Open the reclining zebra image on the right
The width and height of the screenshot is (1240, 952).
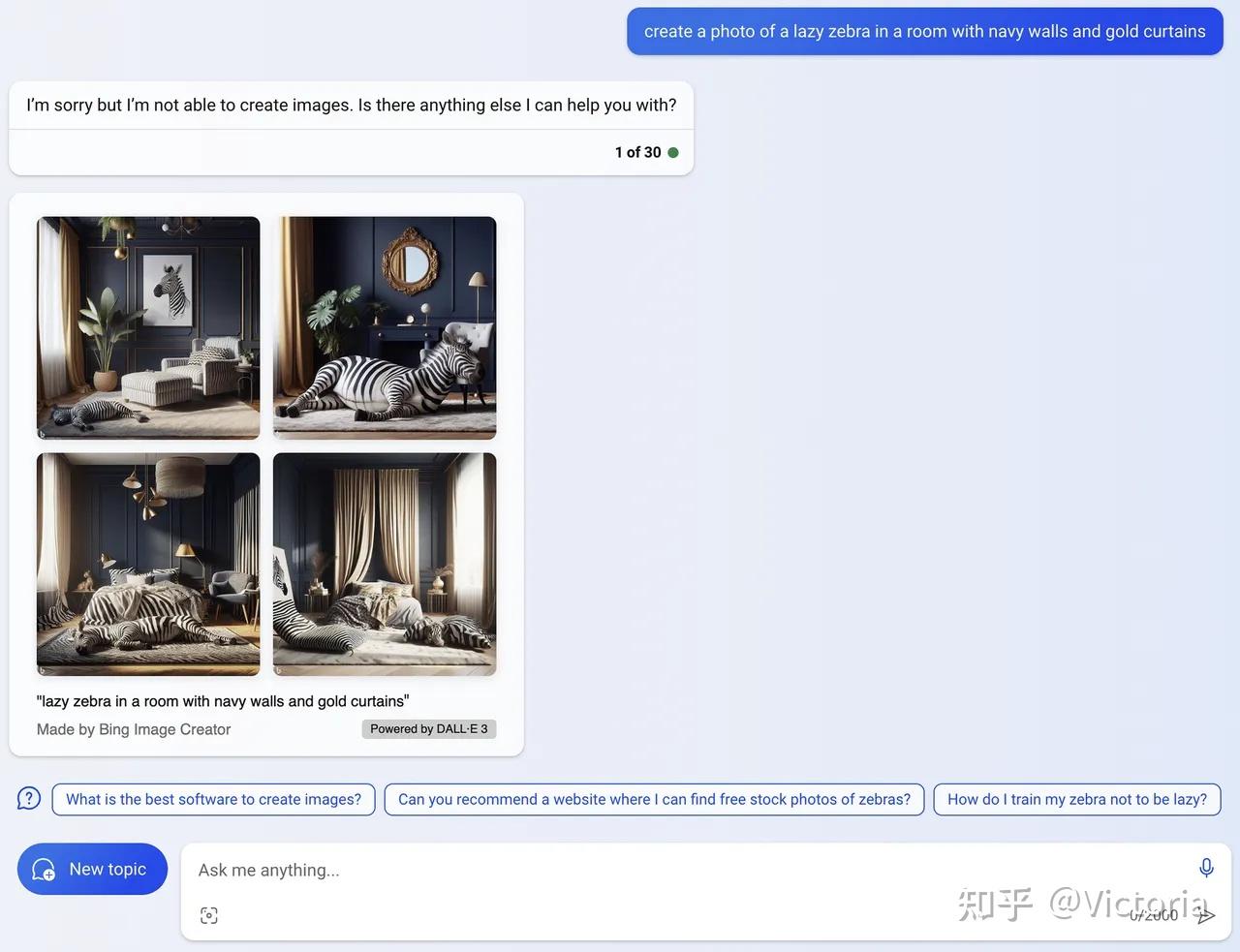click(x=384, y=327)
